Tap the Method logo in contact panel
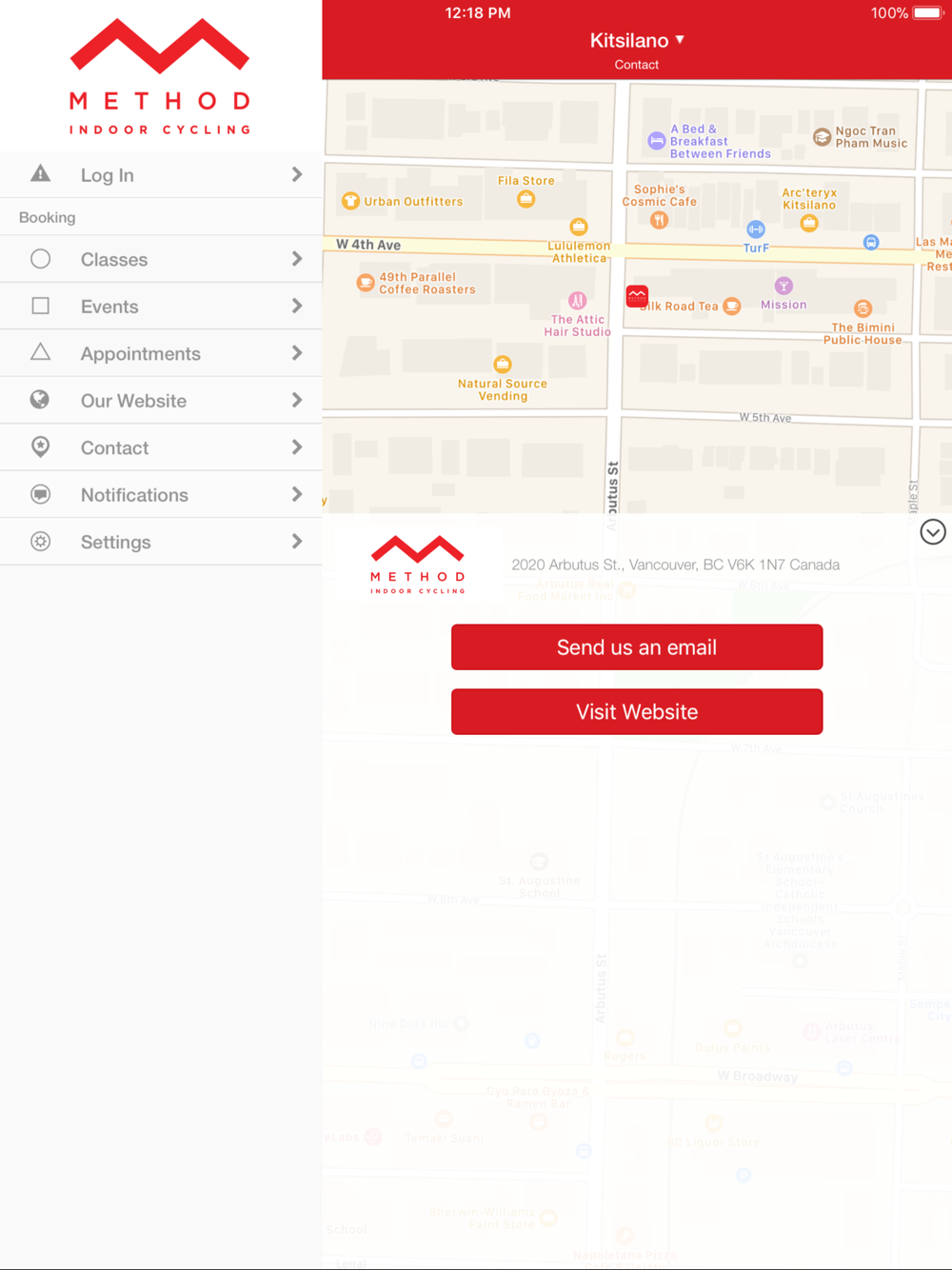This screenshot has height=1270, width=952. click(417, 565)
